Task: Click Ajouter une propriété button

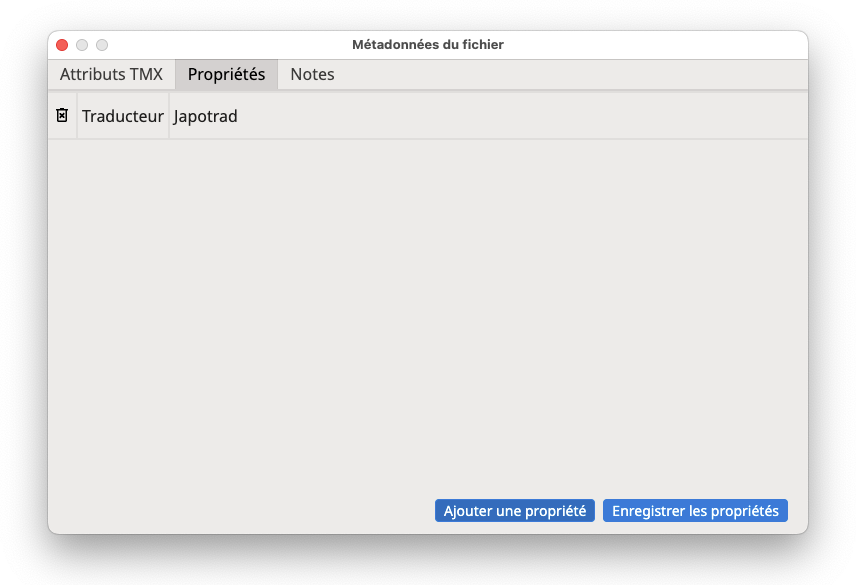Action: [x=515, y=511]
